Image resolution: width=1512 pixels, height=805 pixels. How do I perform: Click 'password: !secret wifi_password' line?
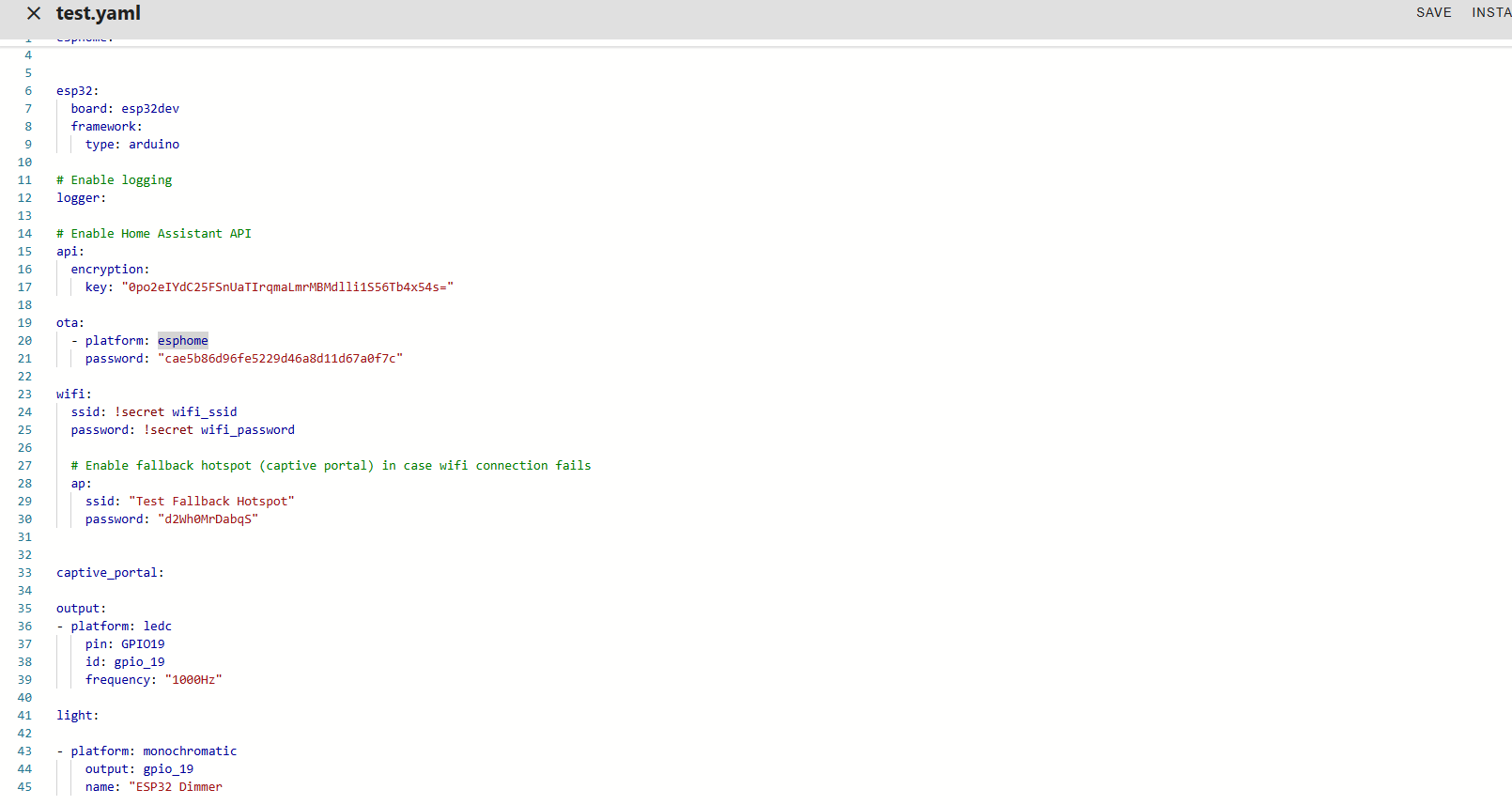(183, 430)
